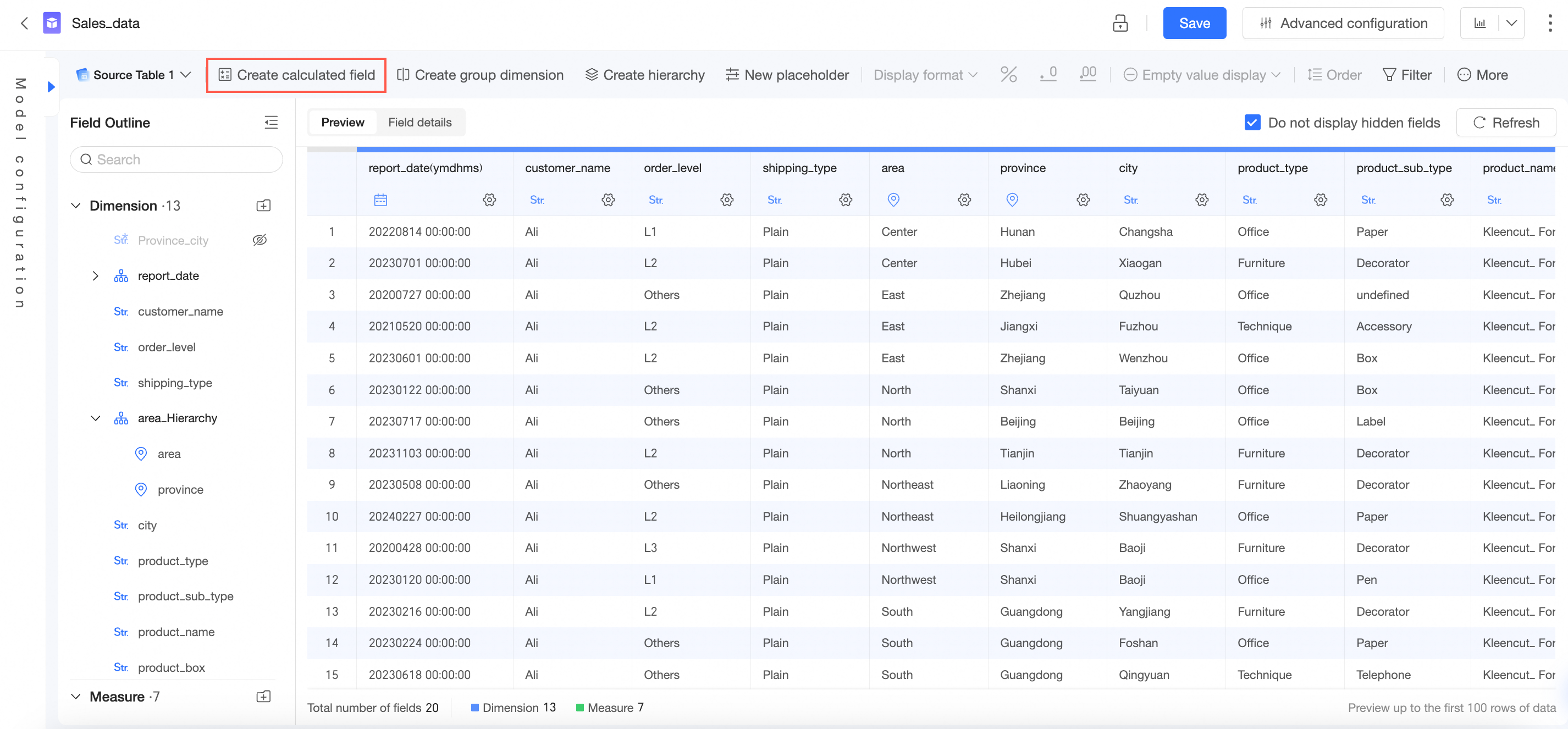The image size is (1568, 729).
Task: Toggle visibility of Province_city field
Action: (260, 240)
